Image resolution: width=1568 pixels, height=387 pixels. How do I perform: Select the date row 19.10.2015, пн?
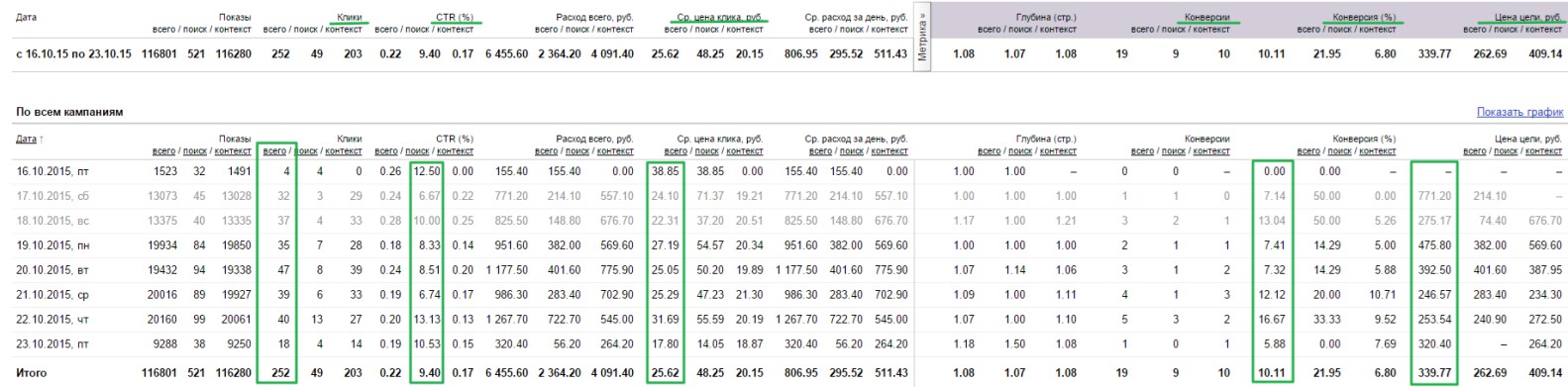click(x=52, y=245)
